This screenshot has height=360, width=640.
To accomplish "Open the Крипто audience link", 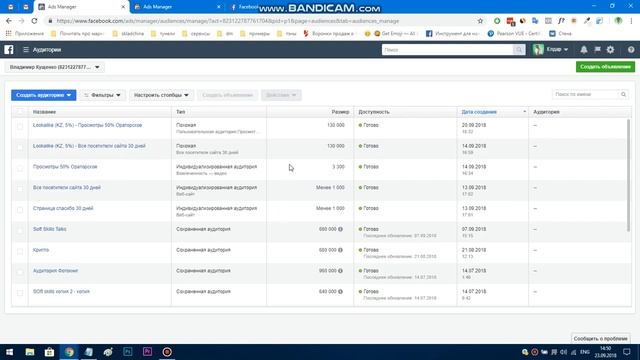I will 41,250.
